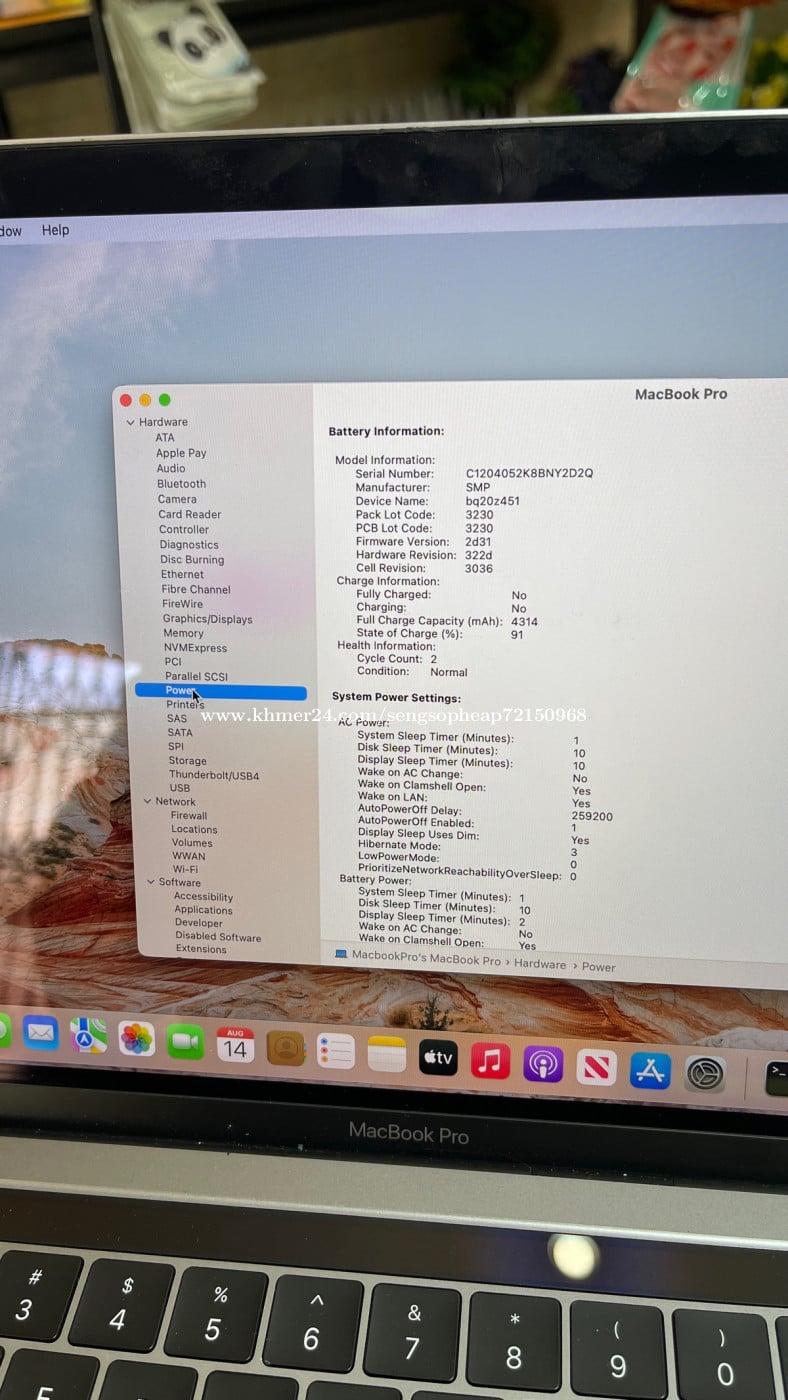The image size is (788, 1400).
Task: Click the computer icon in path bar
Action: 341,955
